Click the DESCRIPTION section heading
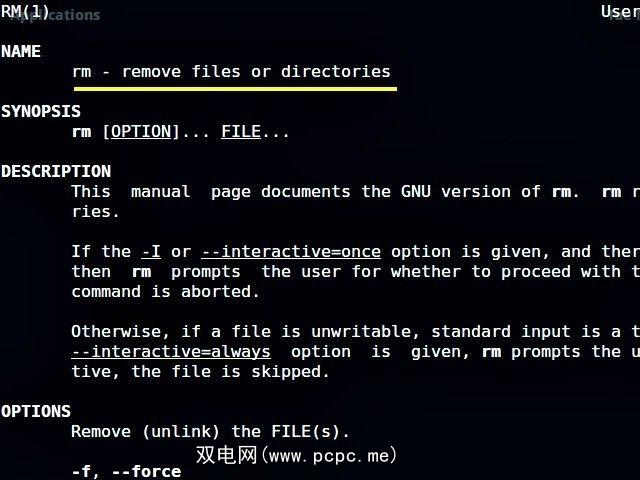The image size is (640, 480). point(56,171)
